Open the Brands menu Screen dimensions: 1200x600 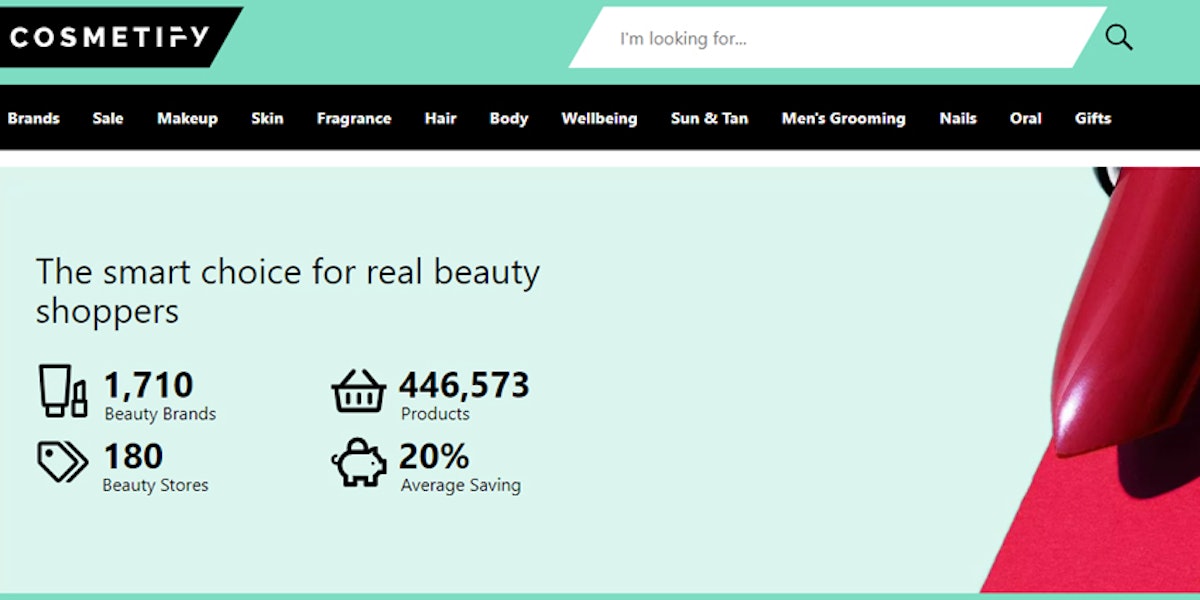34,118
